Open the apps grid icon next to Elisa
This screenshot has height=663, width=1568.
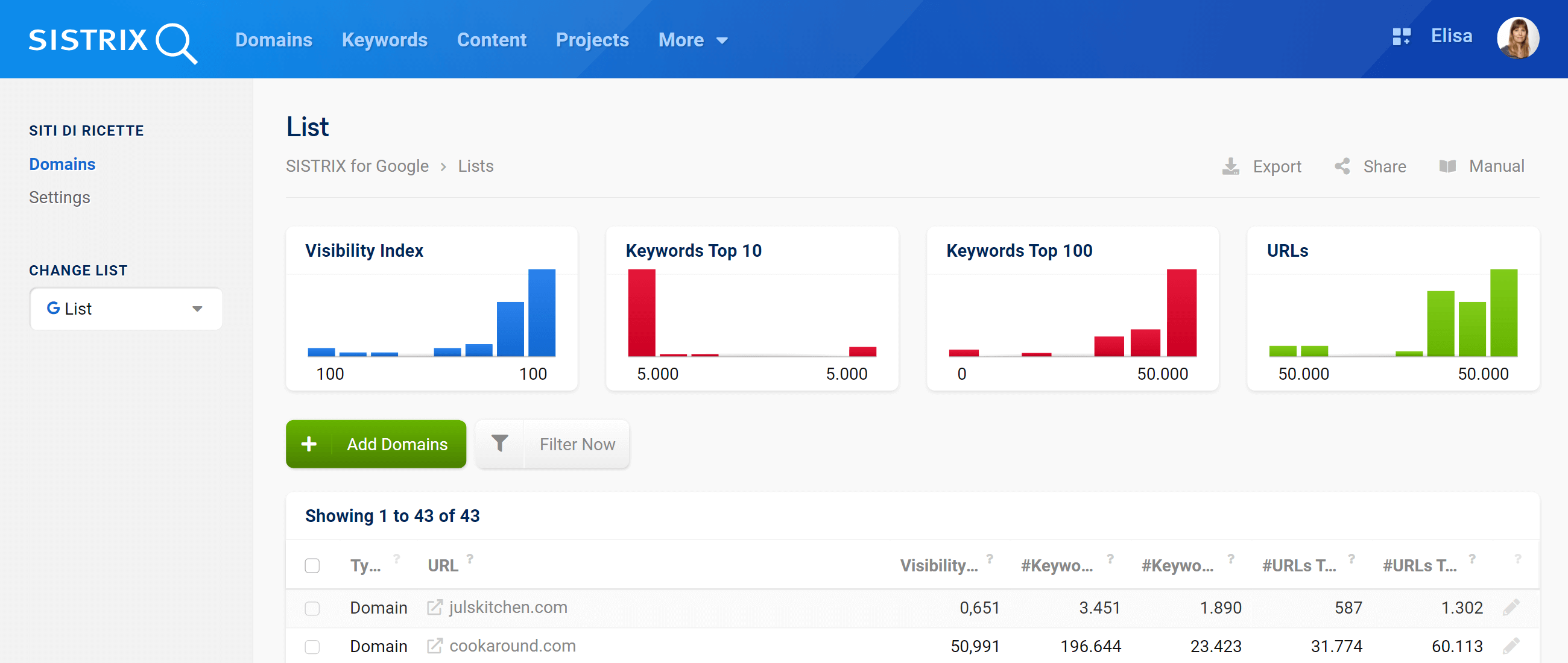tap(1400, 37)
